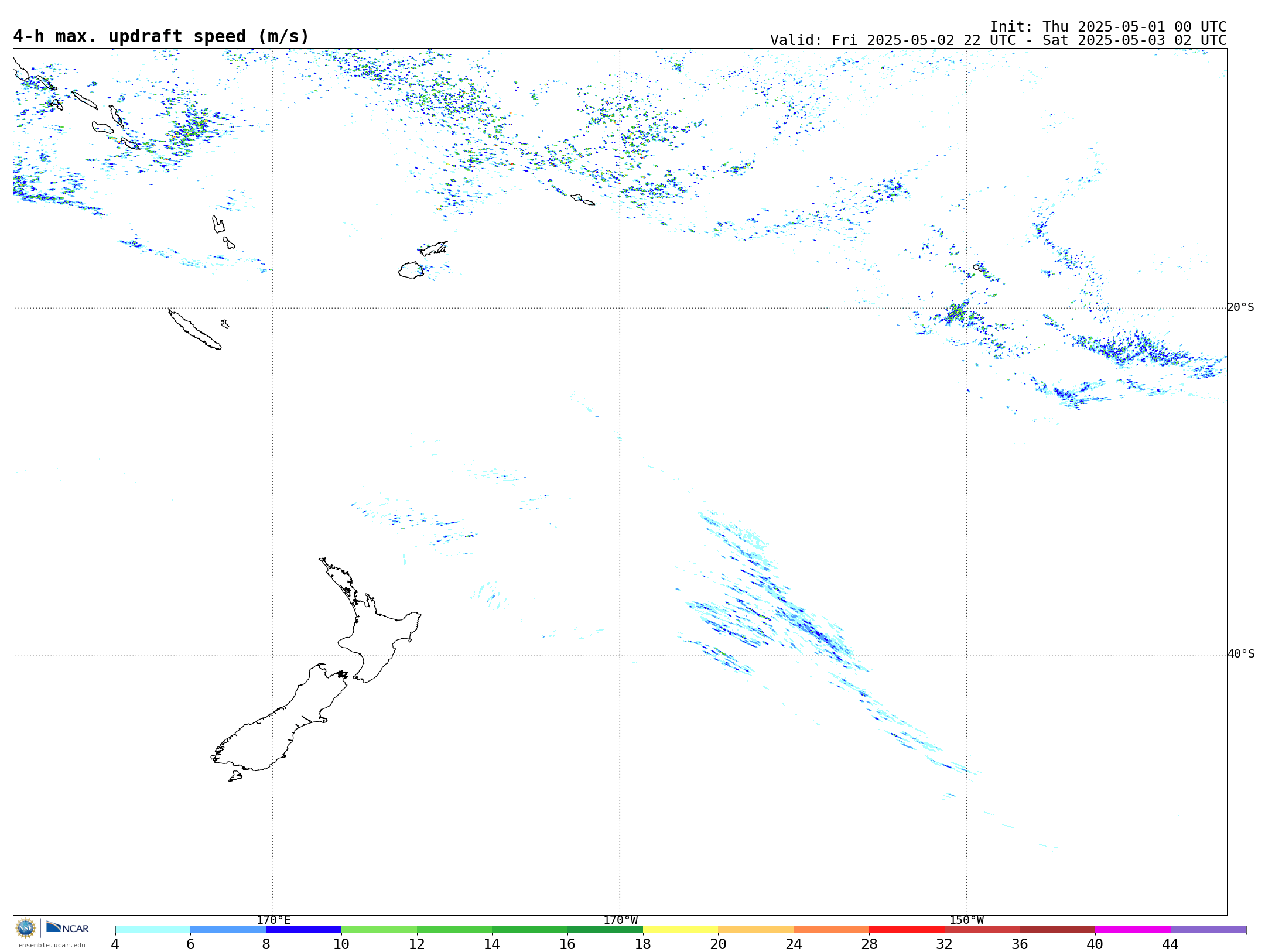The height and width of the screenshot is (952, 1265).
Task: Pick the dark green 16–18 colorbar swatch
Action: 605,930
